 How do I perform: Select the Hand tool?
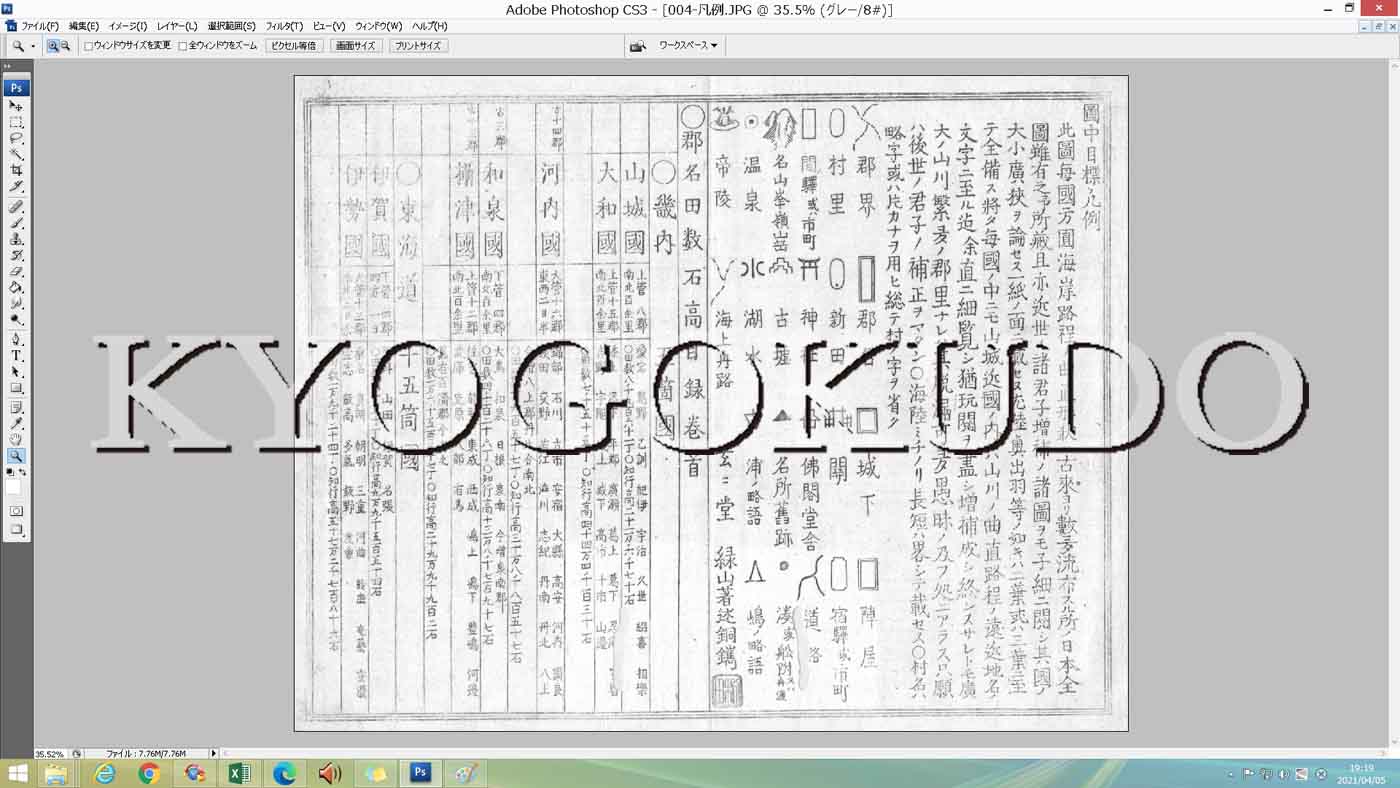[16, 440]
